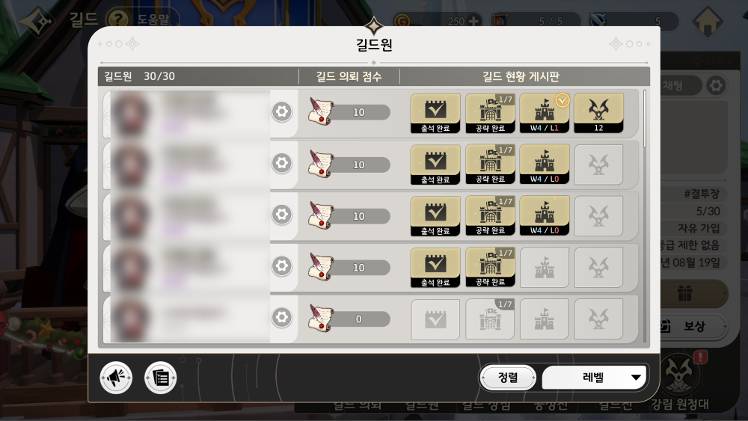
Task: Toggle first member's 출석 완료 attendance check
Action: 435,113
